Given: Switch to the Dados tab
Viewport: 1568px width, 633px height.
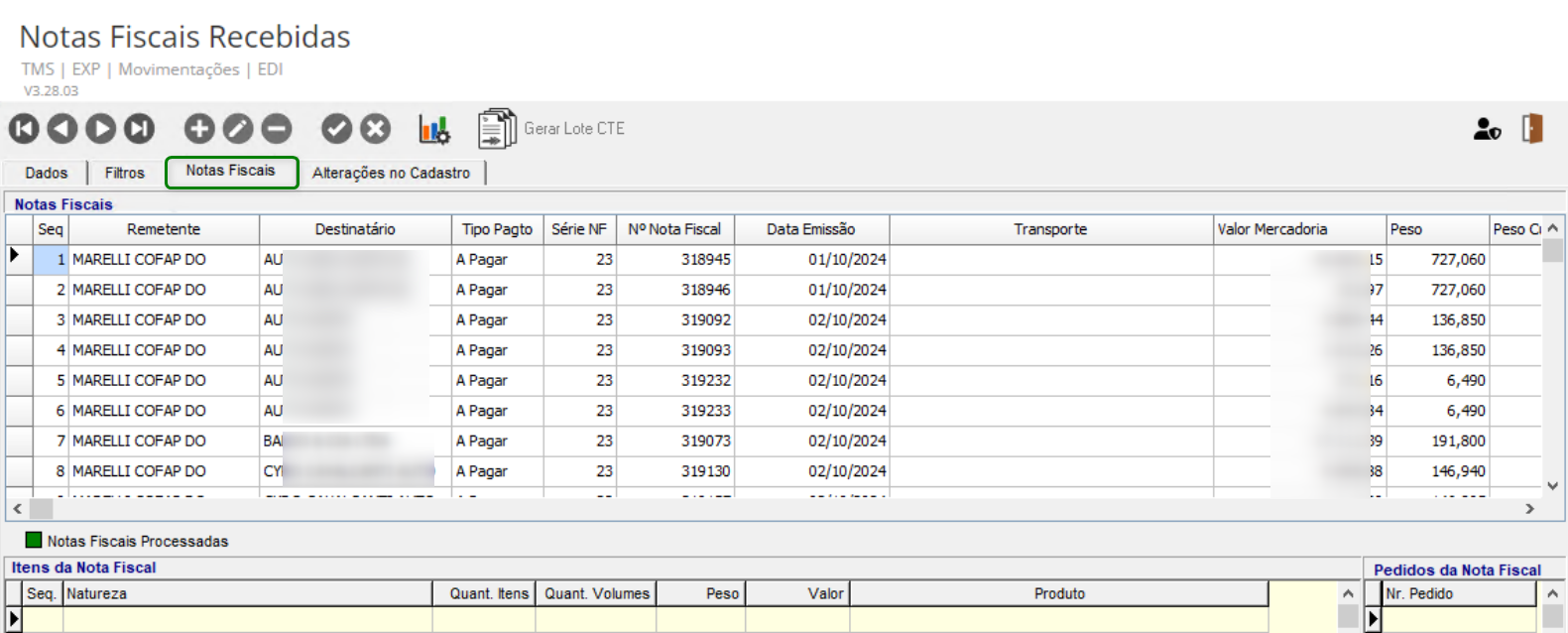Looking at the screenshot, I should (x=47, y=173).
